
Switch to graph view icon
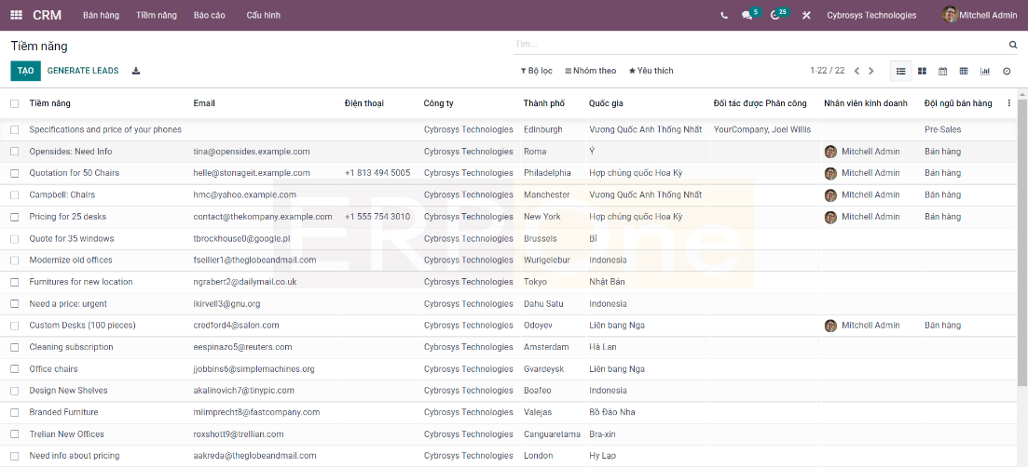(985, 71)
